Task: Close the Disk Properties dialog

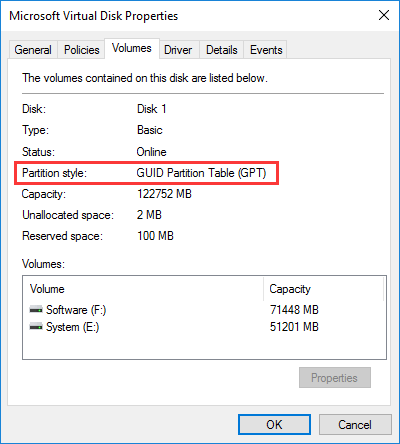Action: click(384, 15)
